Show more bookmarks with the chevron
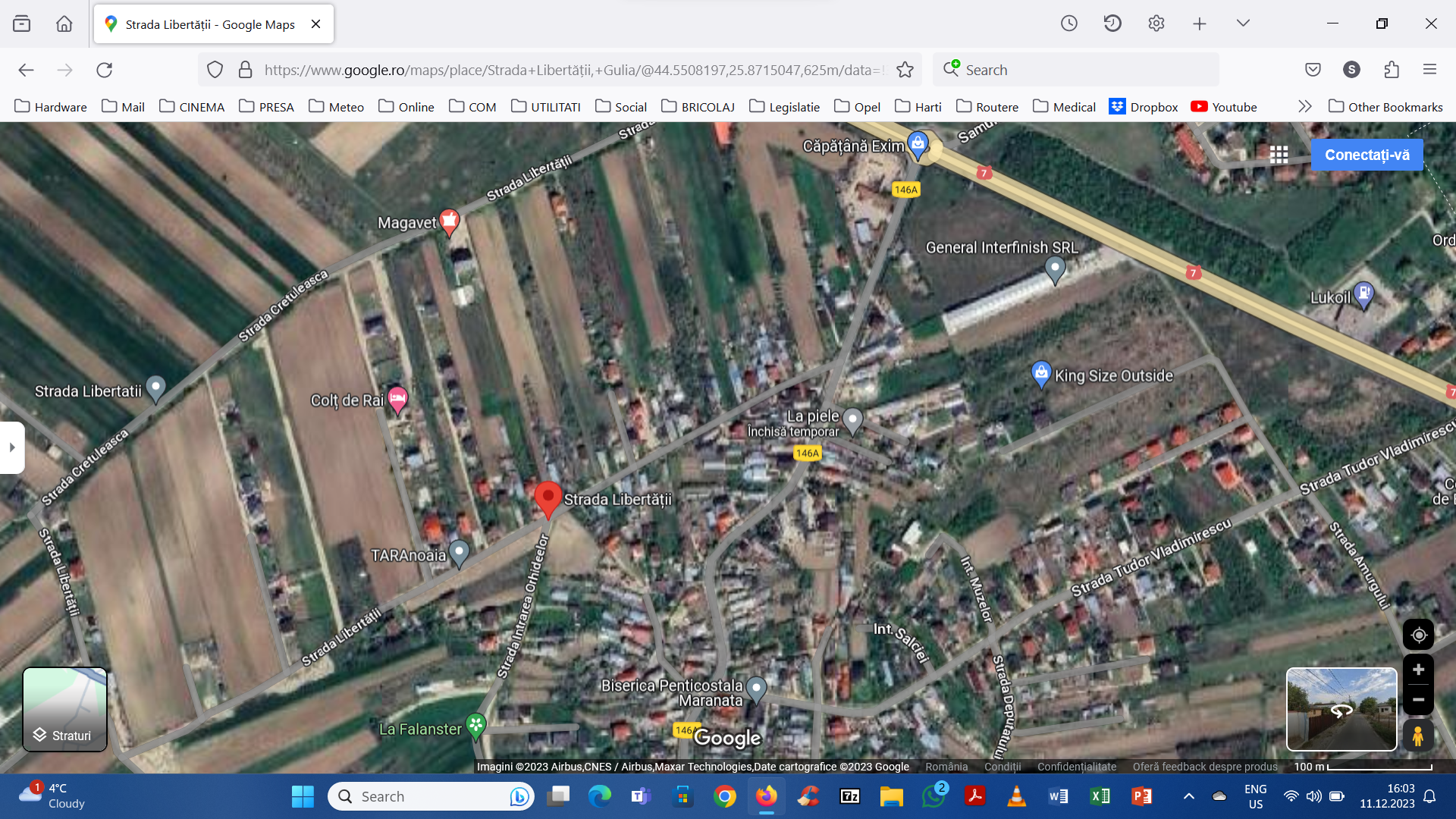 1304,107
